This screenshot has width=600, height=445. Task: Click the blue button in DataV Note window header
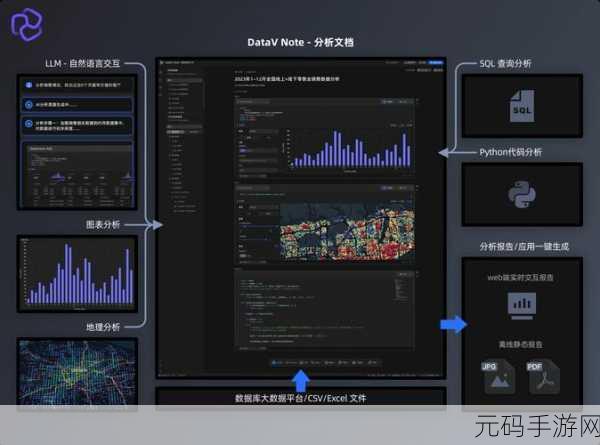coord(436,62)
